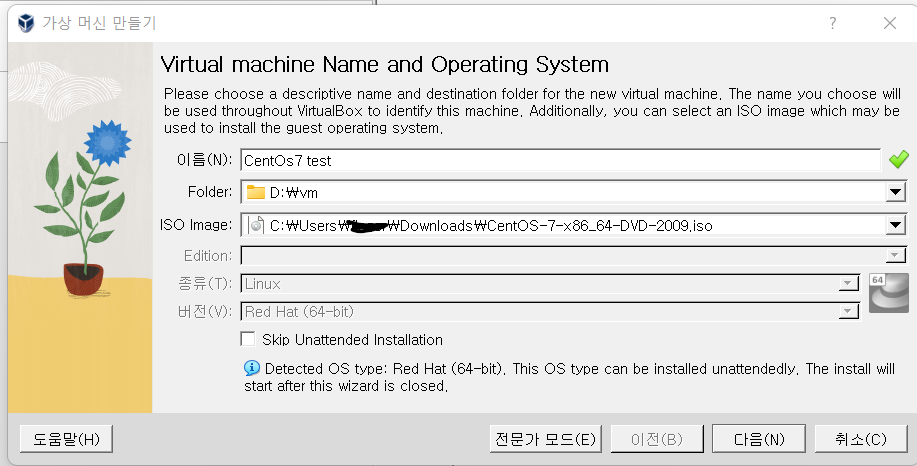Open the Folder dropdown arrow
Screen dimensions: 917x466
[x=895, y=192]
